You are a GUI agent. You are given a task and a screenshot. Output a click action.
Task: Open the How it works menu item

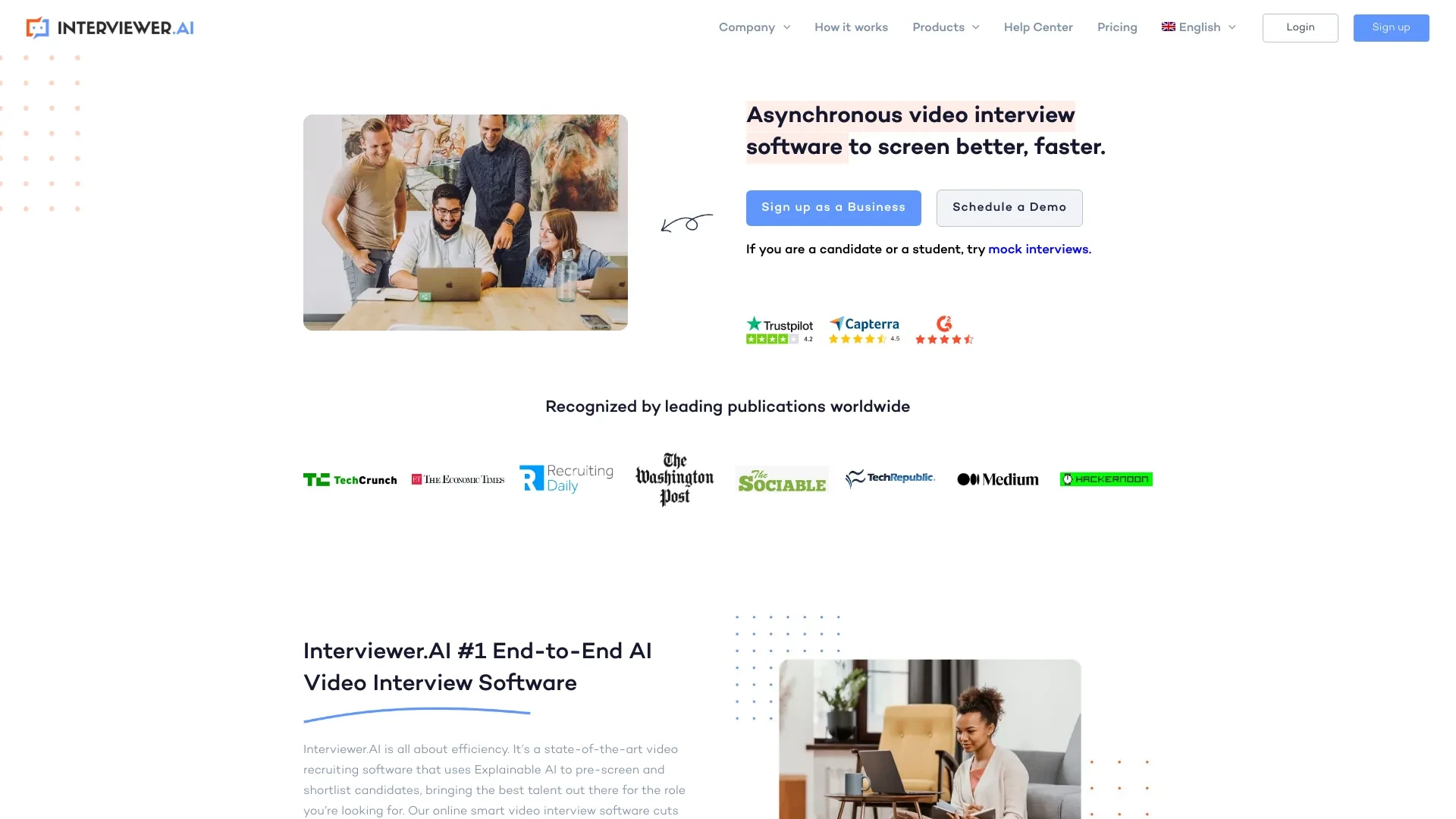pyautogui.click(x=851, y=27)
